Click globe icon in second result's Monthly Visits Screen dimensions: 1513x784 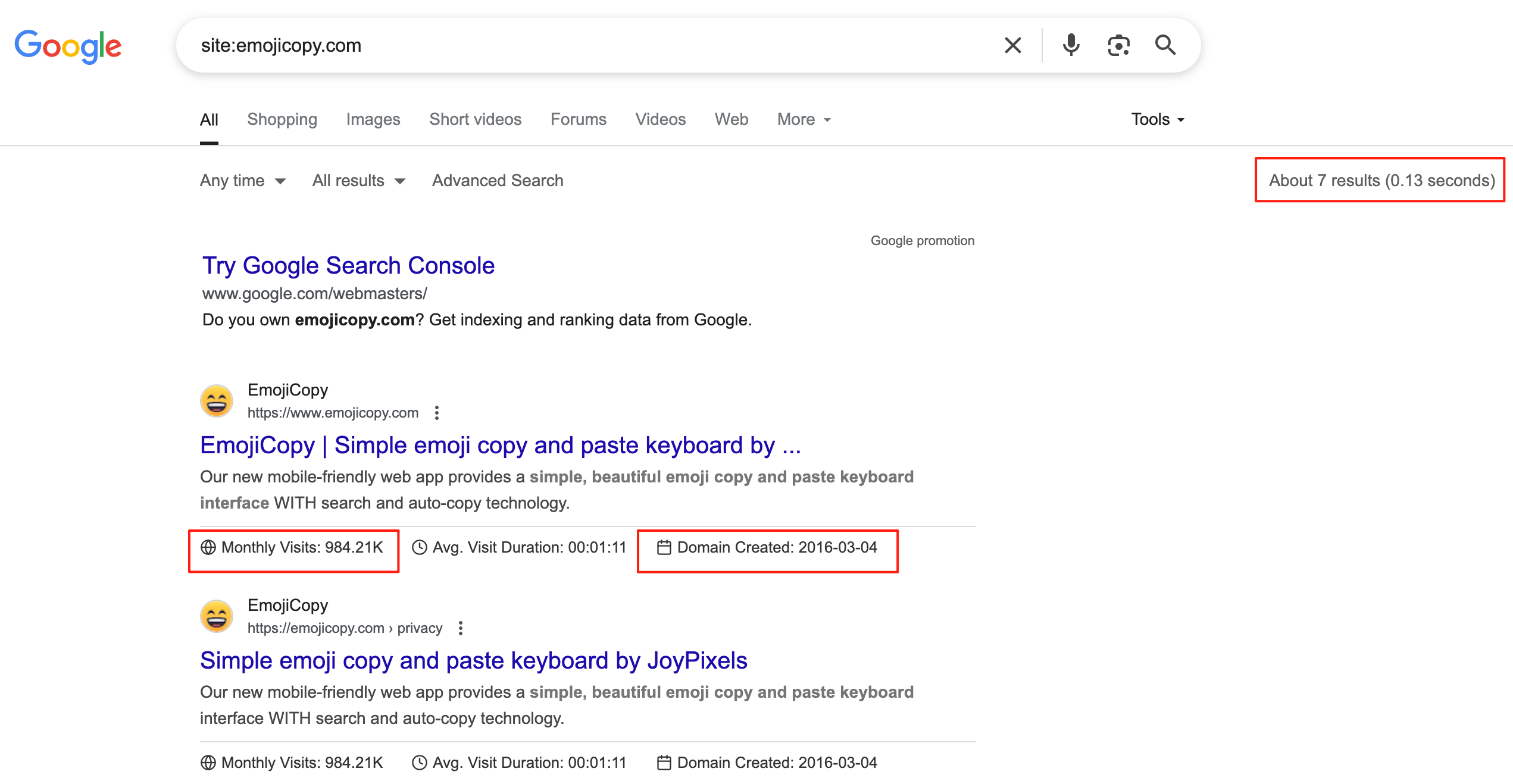tap(208, 763)
